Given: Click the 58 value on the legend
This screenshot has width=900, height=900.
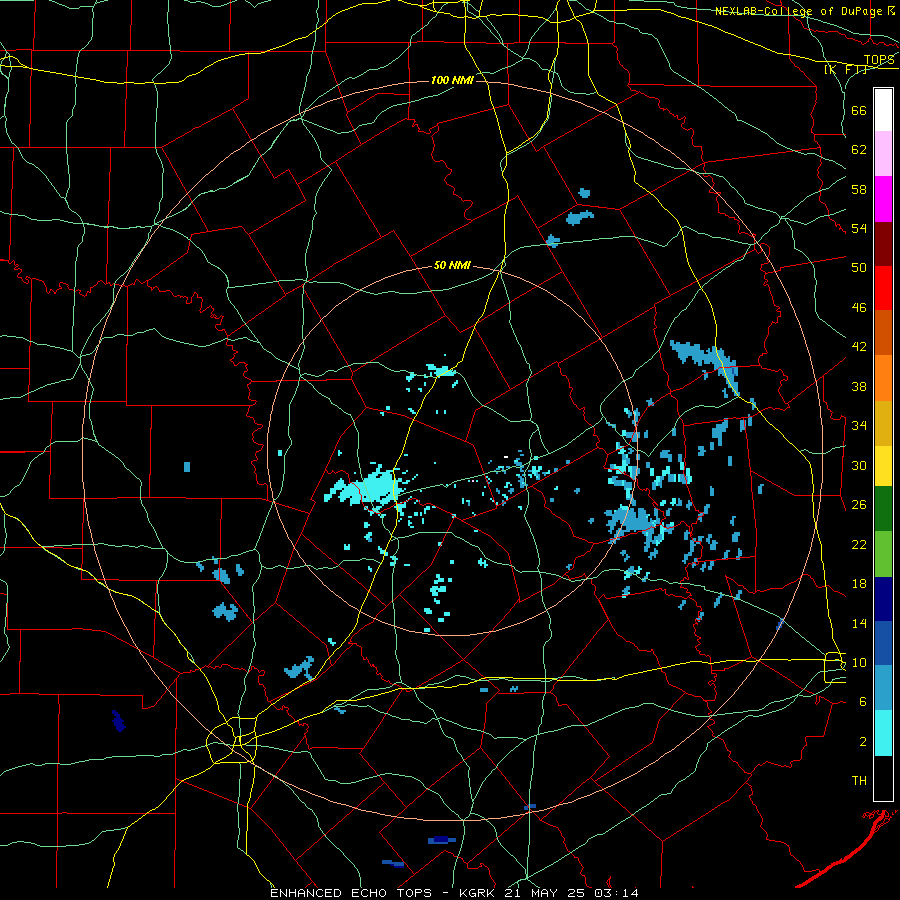Looking at the screenshot, I should (859, 189).
